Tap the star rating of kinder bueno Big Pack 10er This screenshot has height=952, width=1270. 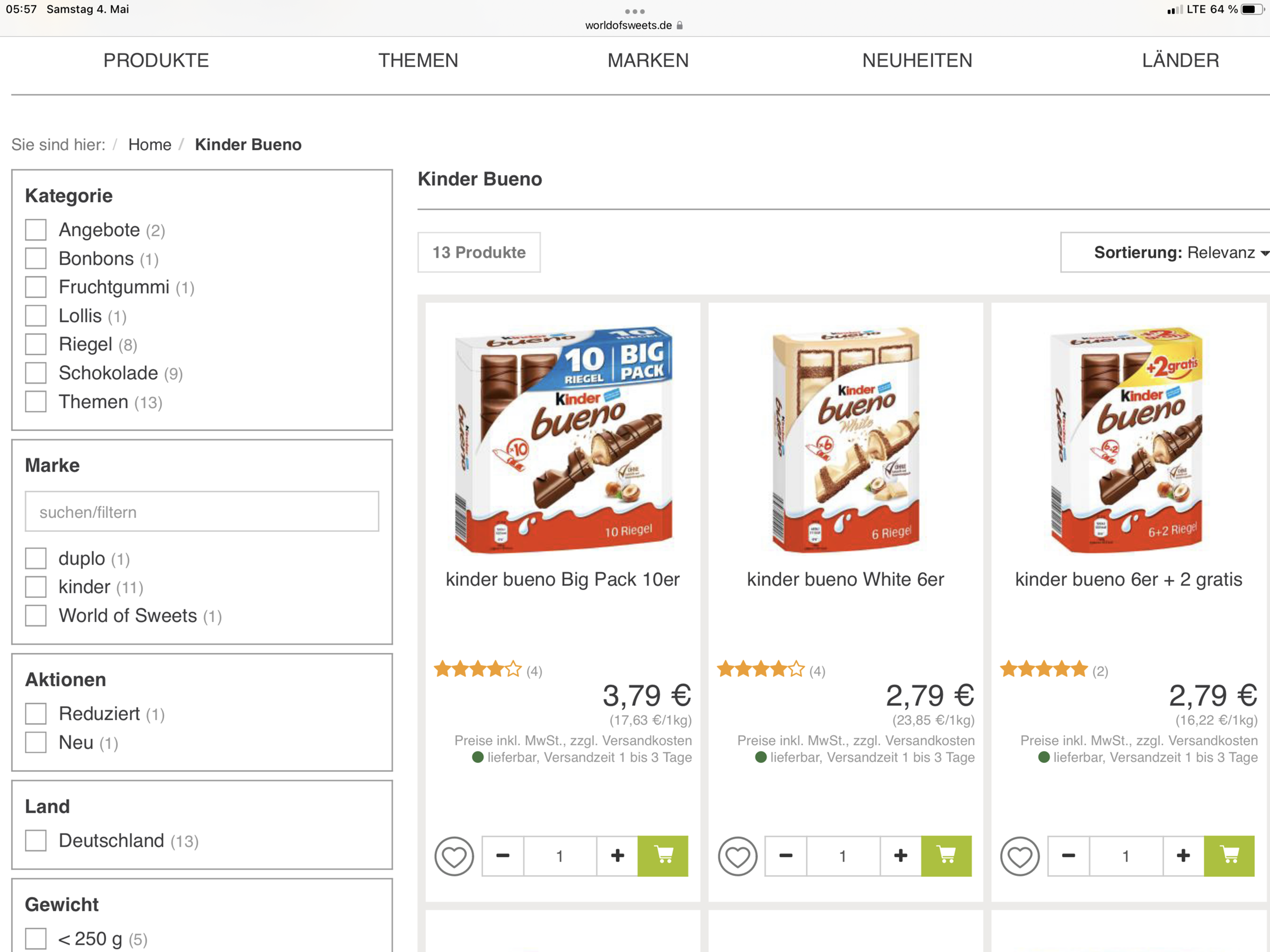click(x=478, y=670)
